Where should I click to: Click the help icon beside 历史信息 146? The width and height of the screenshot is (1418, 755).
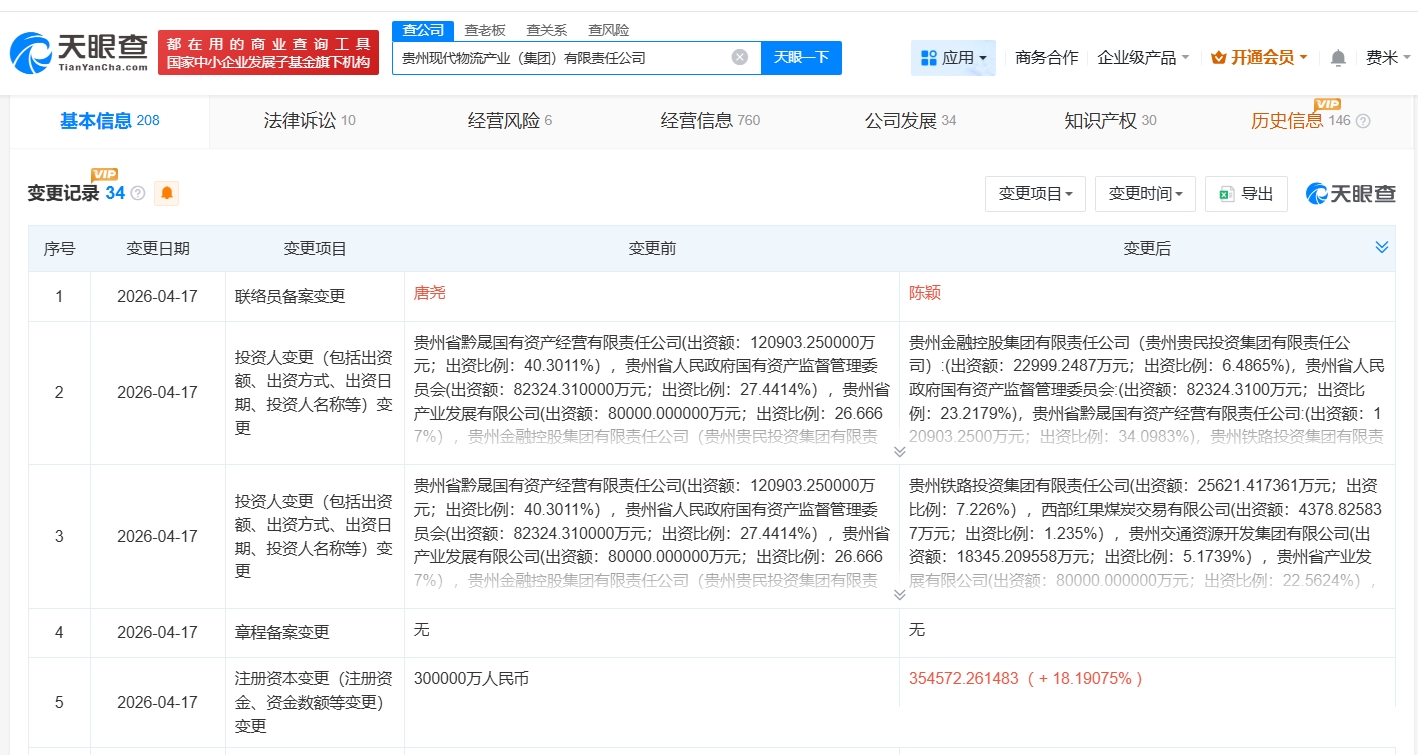(1362, 121)
